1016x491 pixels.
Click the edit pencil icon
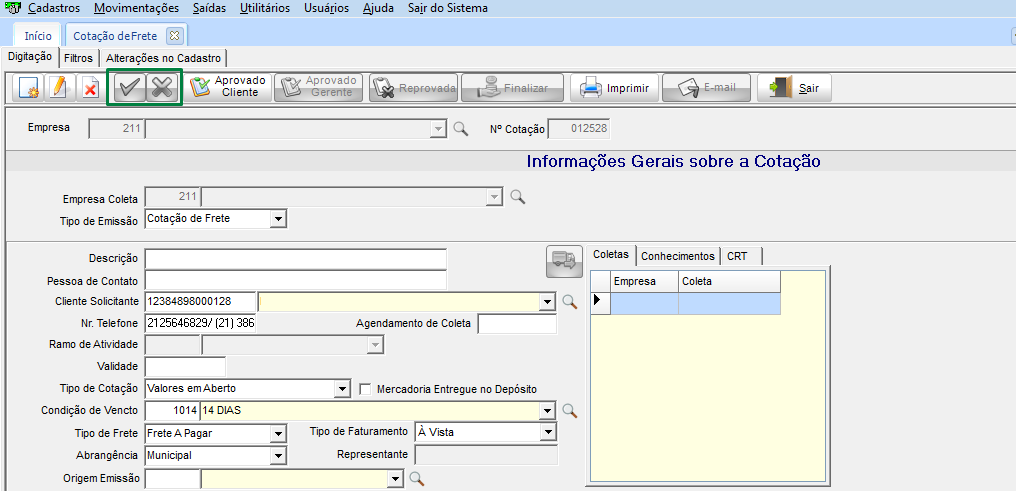[x=58, y=88]
